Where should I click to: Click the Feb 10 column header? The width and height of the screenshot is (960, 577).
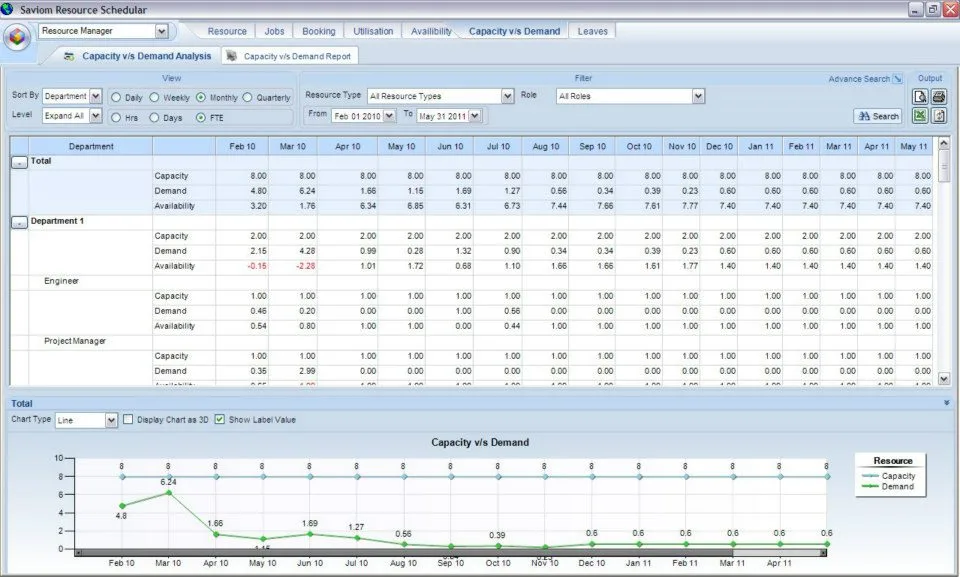coord(242,146)
